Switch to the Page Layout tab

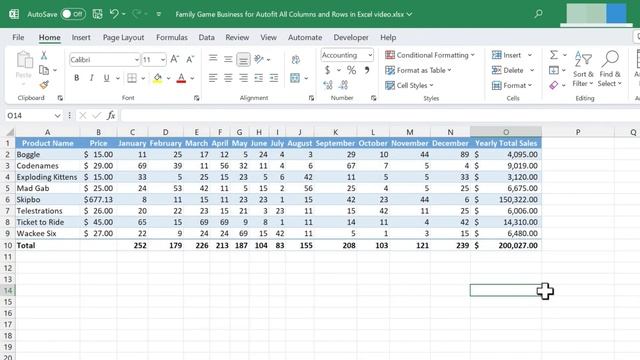(x=123, y=37)
